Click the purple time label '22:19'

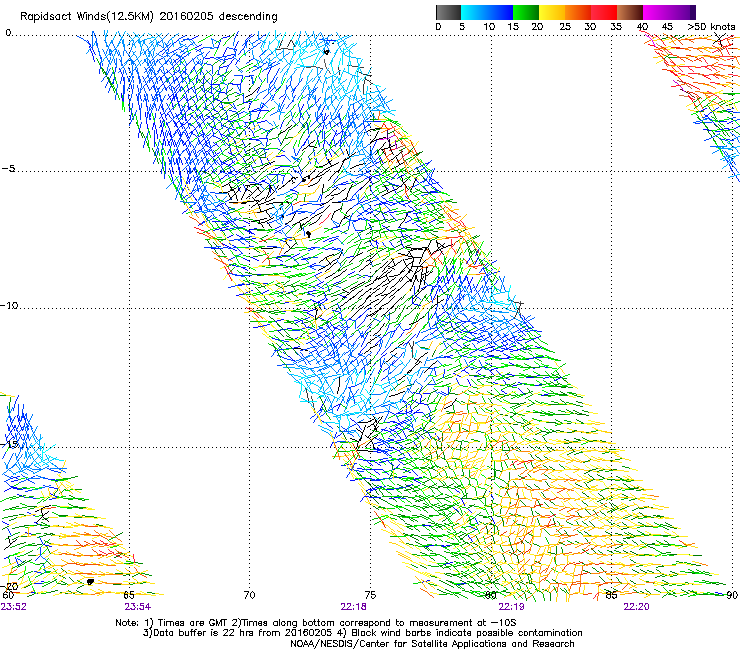pos(511,607)
